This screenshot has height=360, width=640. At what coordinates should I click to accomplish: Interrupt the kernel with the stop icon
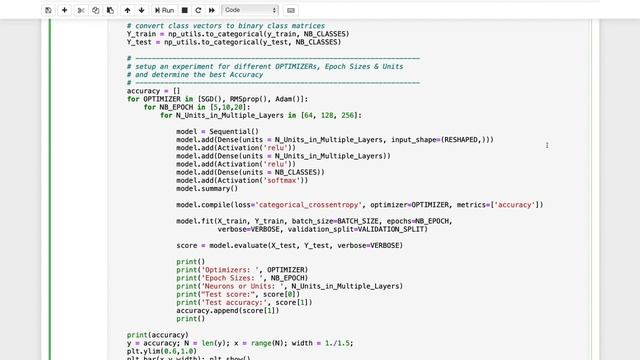[x=184, y=10]
